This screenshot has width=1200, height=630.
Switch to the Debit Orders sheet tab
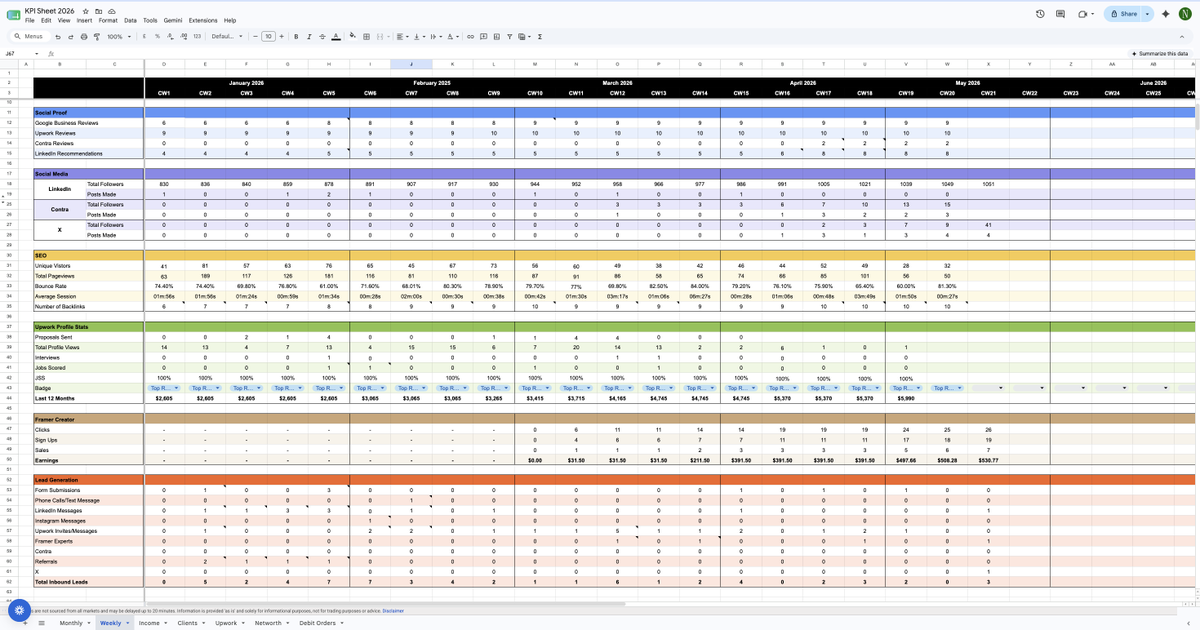318,623
